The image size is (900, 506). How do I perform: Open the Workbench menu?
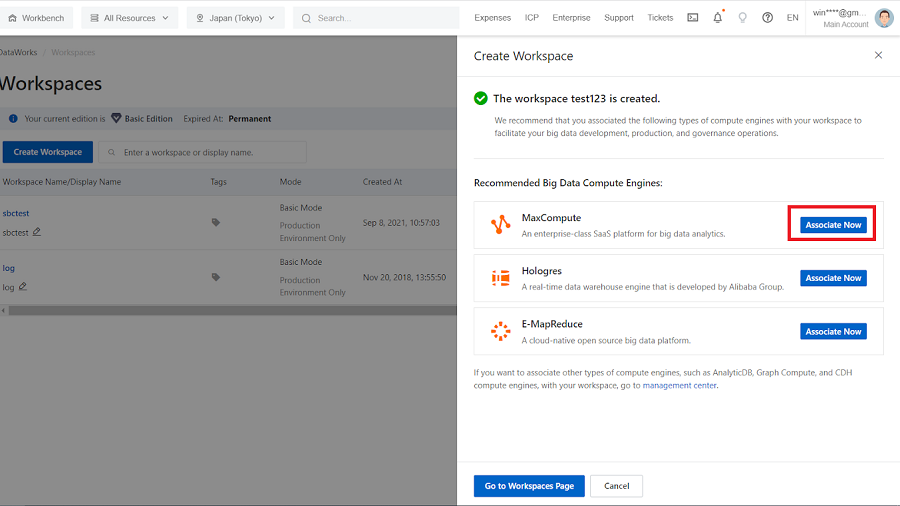36,18
